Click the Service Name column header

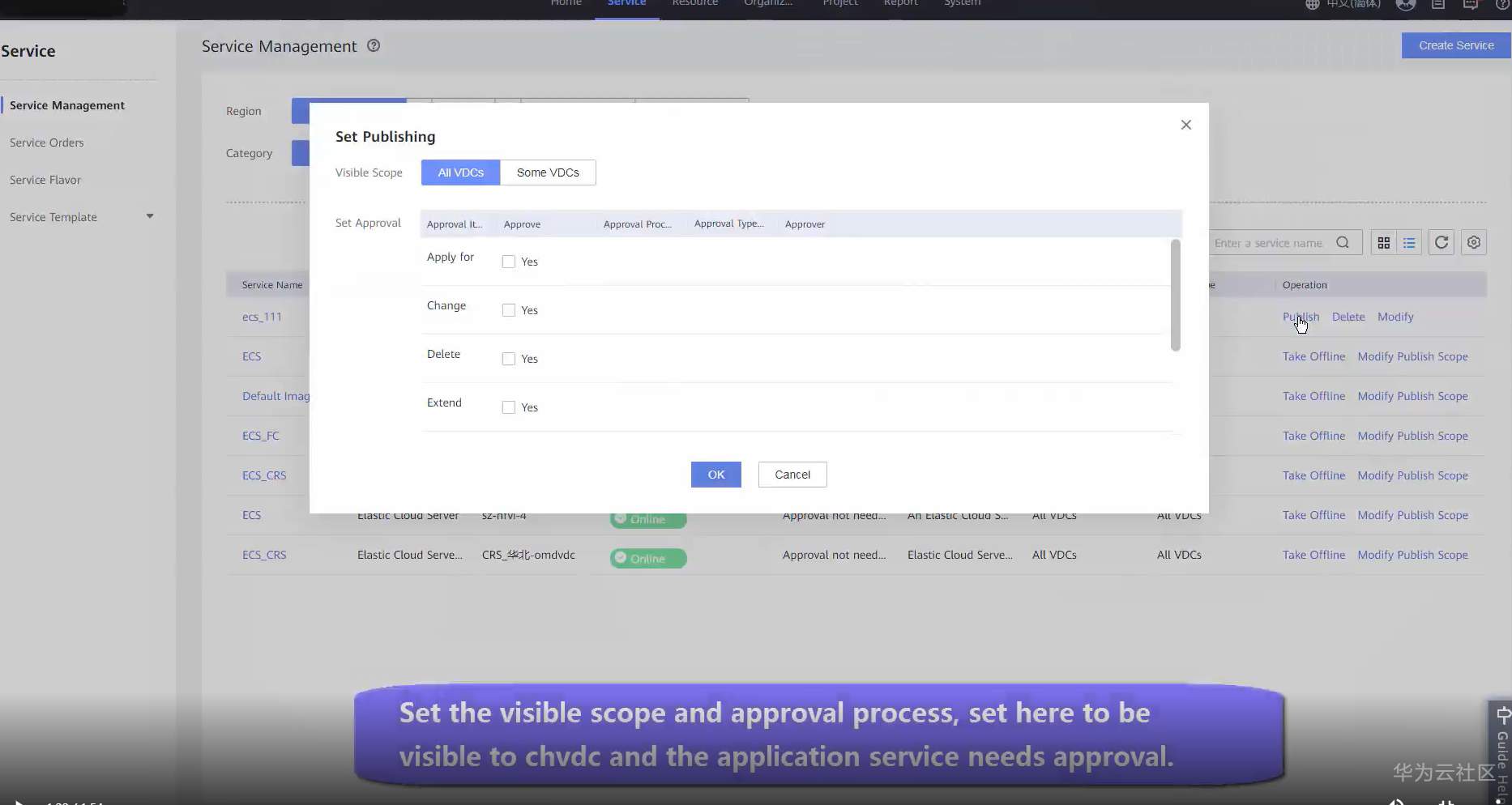tap(272, 285)
